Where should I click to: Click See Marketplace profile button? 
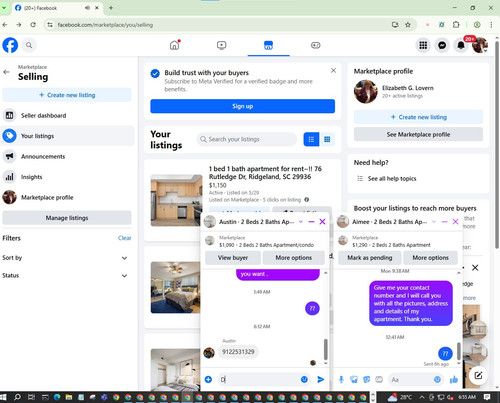[x=418, y=134]
